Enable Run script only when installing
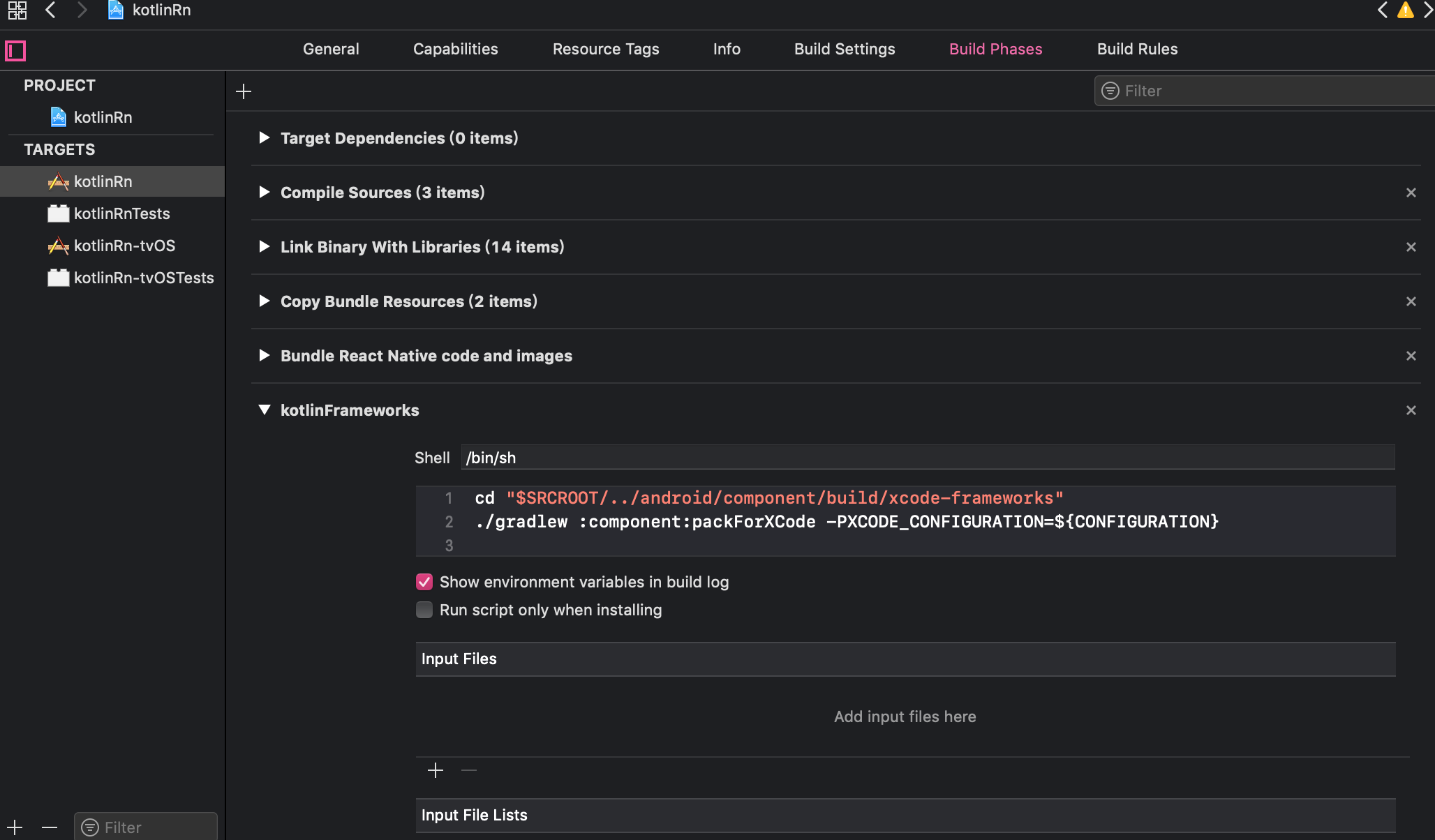The image size is (1435, 840). 424,610
